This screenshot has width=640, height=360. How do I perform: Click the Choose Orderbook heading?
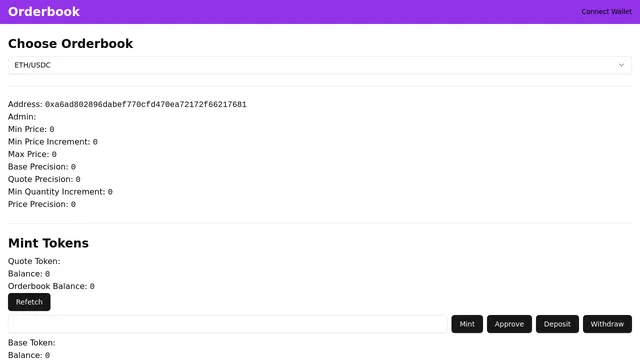[x=71, y=44]
